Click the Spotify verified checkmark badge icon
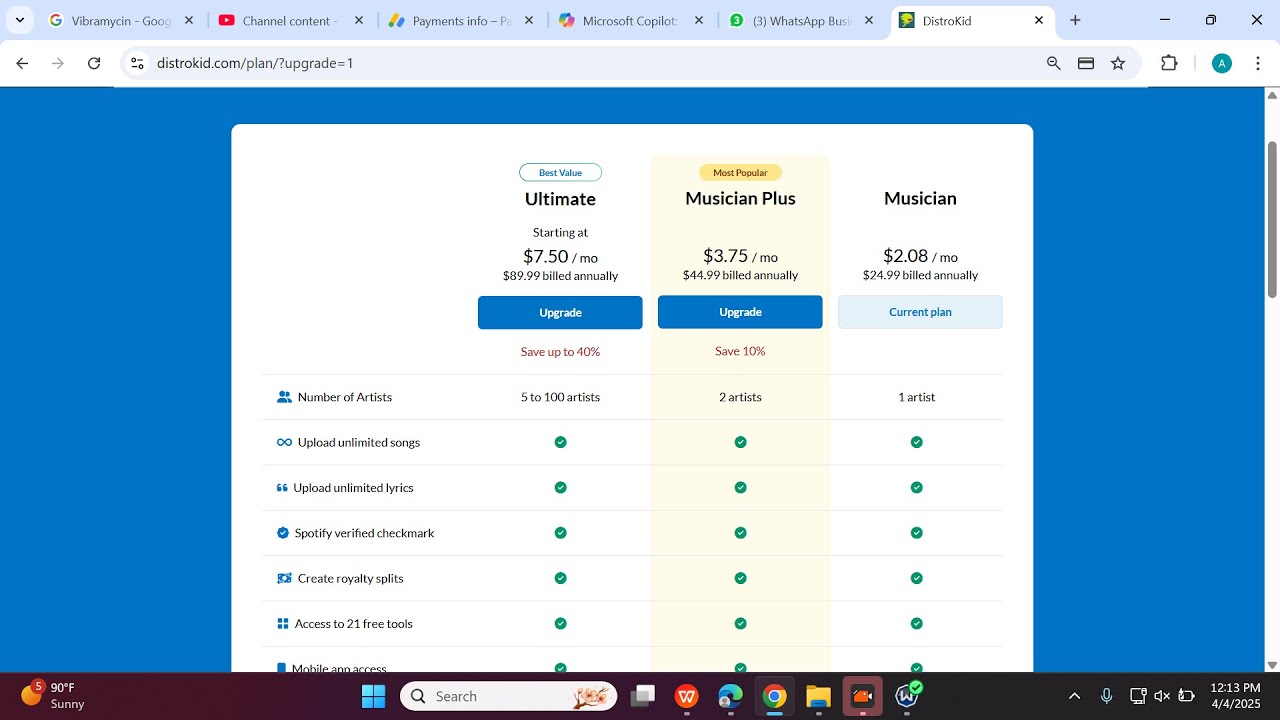The height and width of the screenshot is (720, 1280). (282, 533)
